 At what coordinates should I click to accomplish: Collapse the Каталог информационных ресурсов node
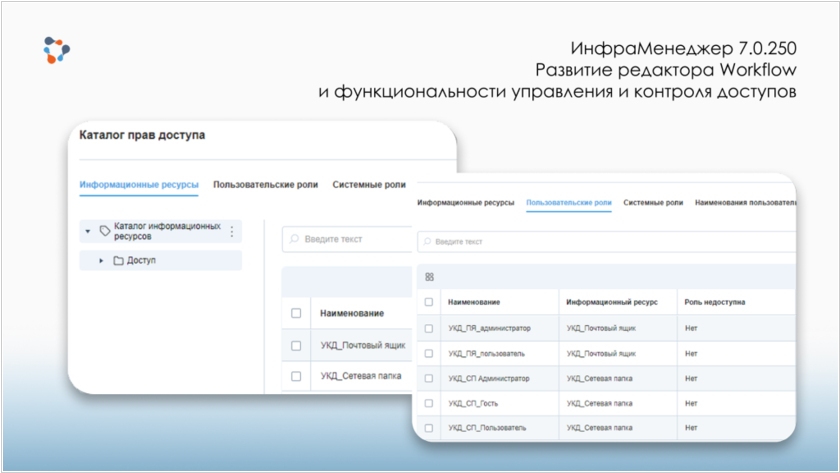(x=88, y=231)
